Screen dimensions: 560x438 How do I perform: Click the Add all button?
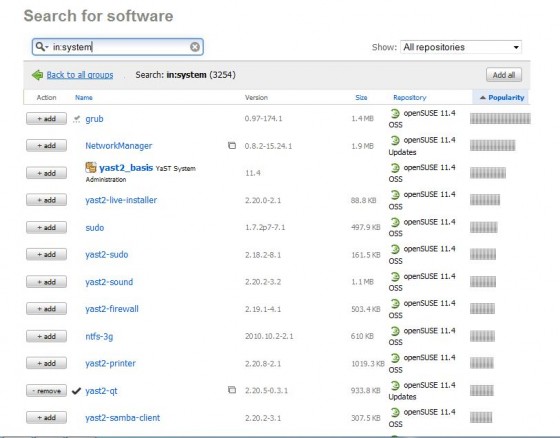[x=504, y=75]
